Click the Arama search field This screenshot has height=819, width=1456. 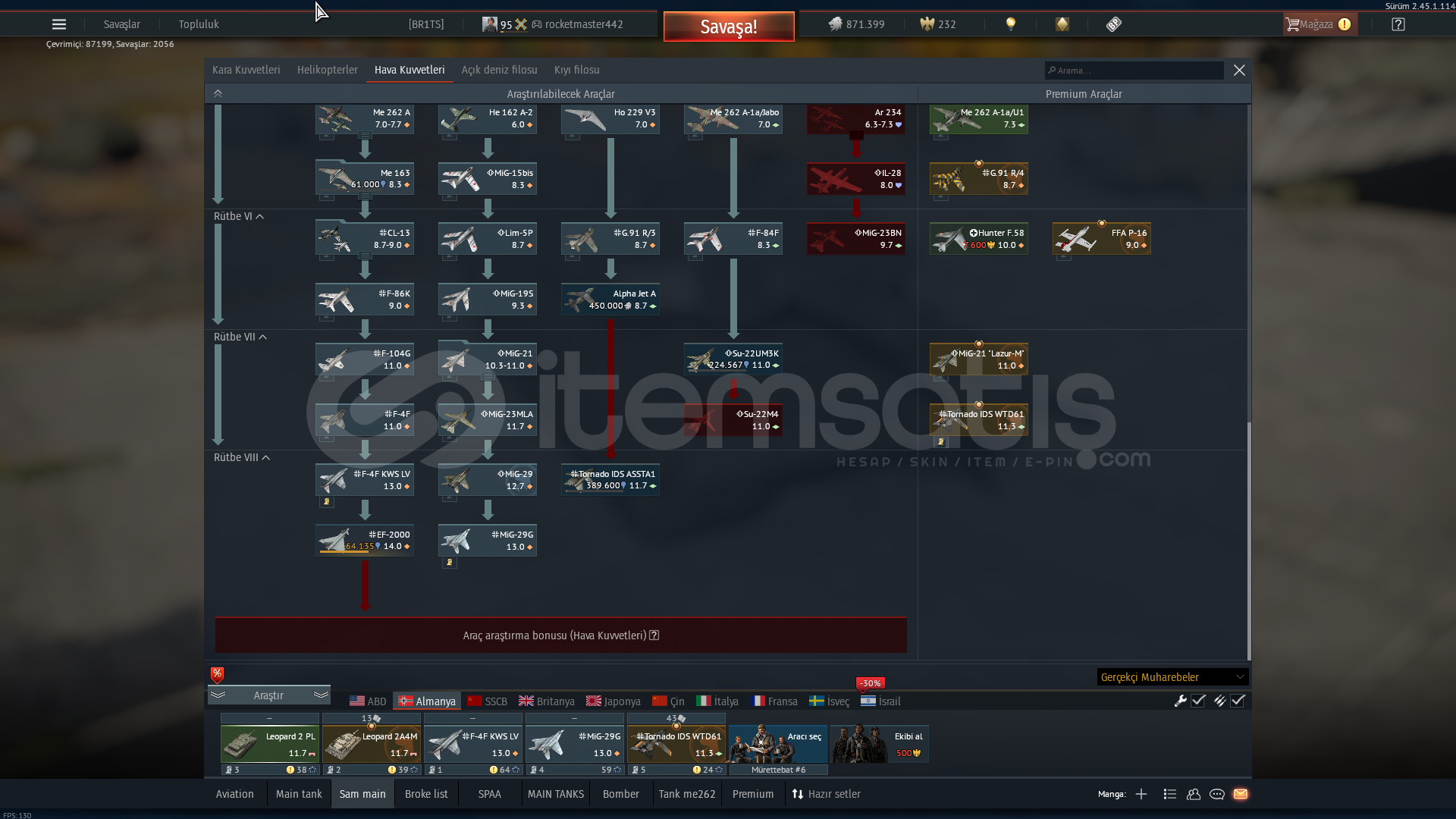[1135, 71]
